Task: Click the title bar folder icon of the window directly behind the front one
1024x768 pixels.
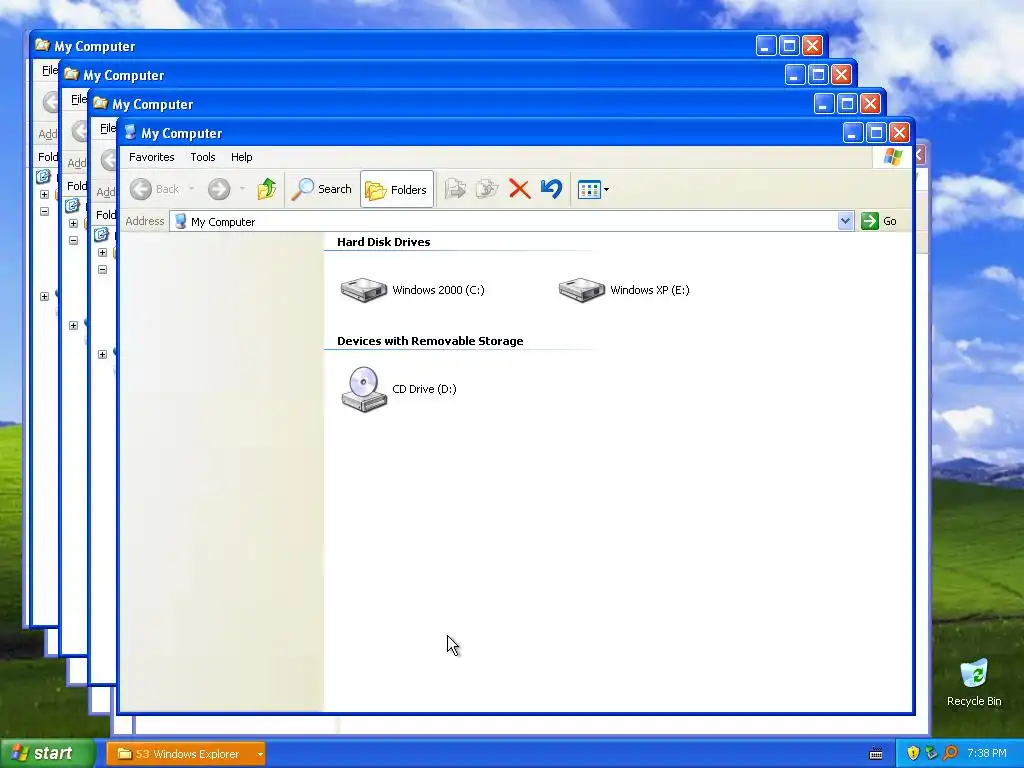Action: (x=100, y=103)
